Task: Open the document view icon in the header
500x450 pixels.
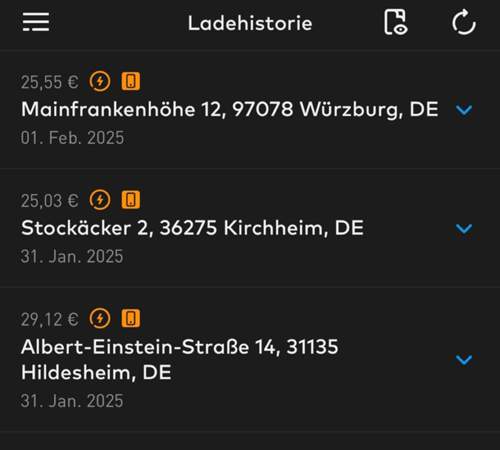Action: pos(396,22)
